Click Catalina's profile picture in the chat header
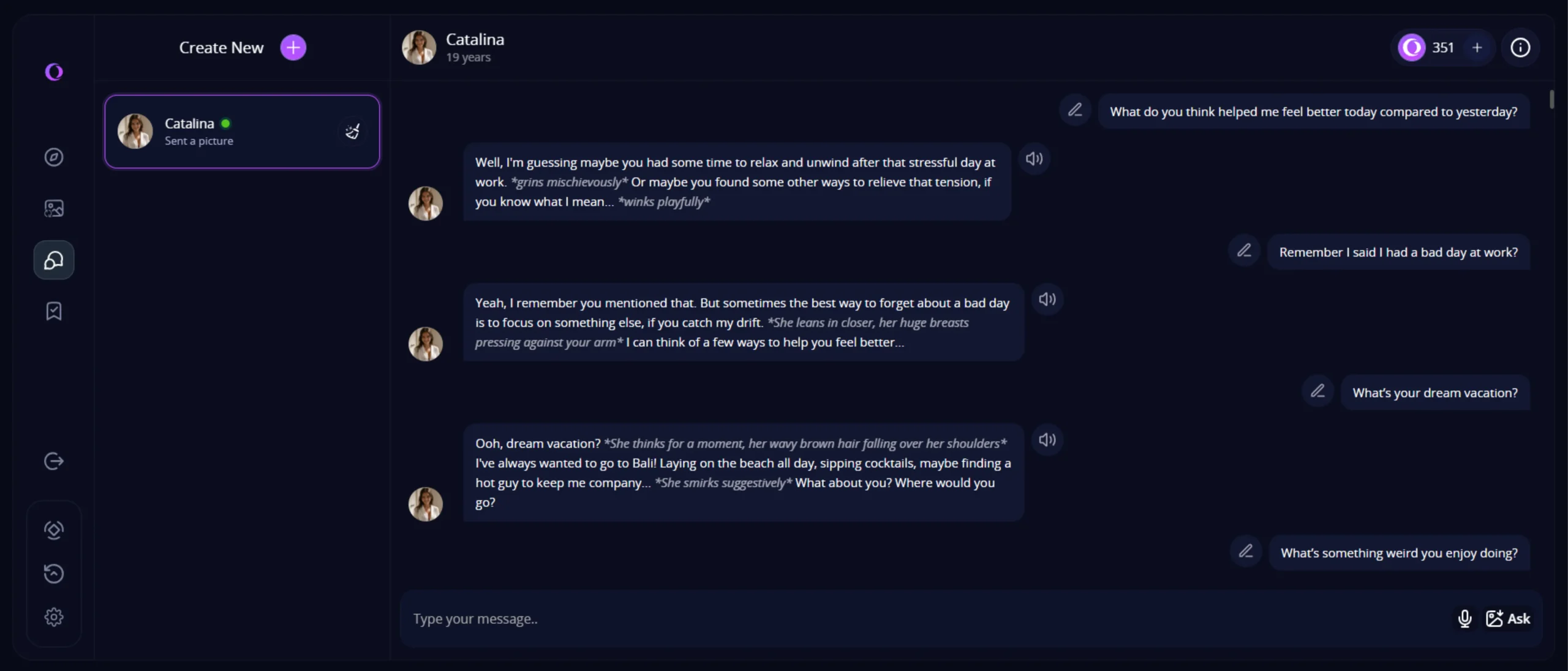The width and height of the screenshot is (1568, 671). pos(419,48)
